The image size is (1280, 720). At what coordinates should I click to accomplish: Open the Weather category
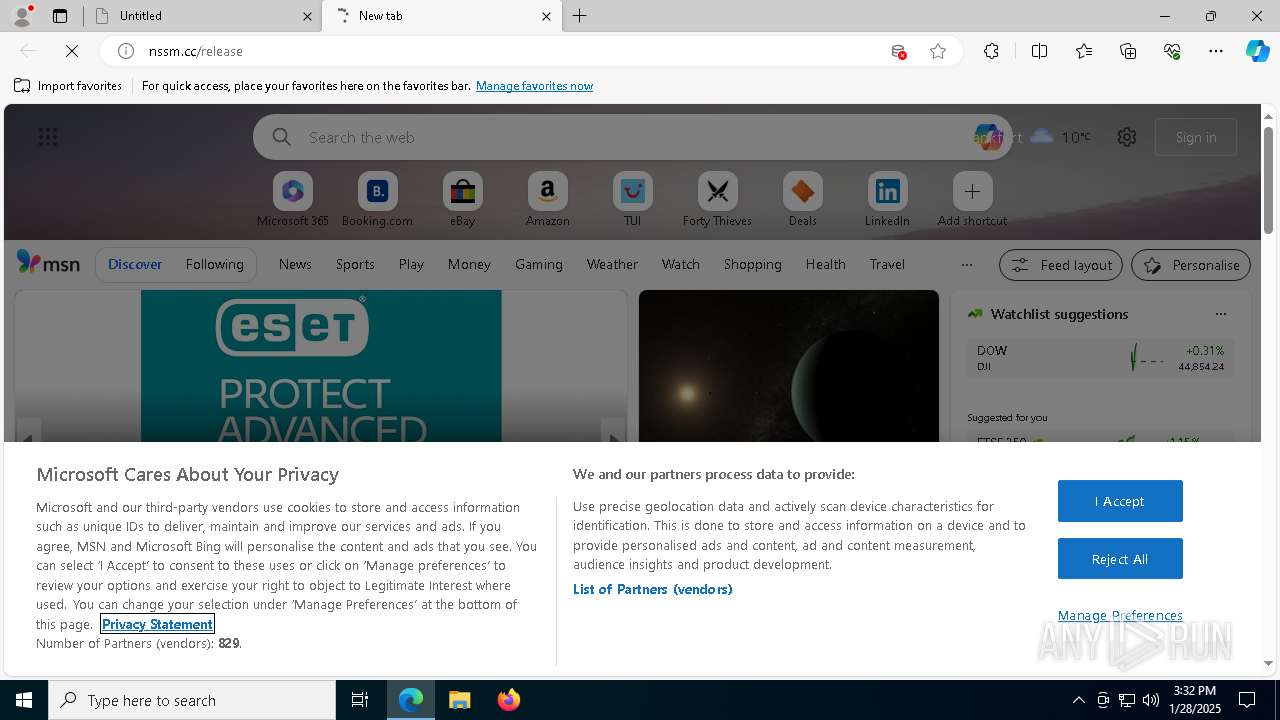click(612, 264)
